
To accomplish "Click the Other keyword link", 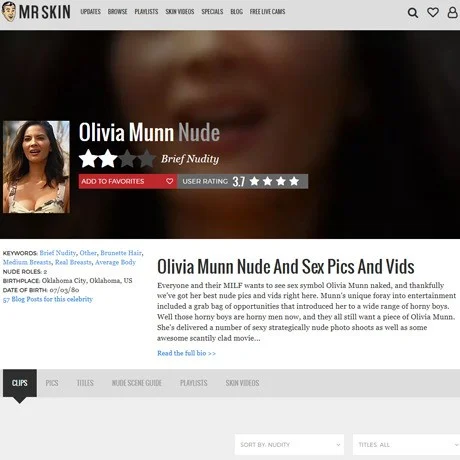I will coord(88,253).
